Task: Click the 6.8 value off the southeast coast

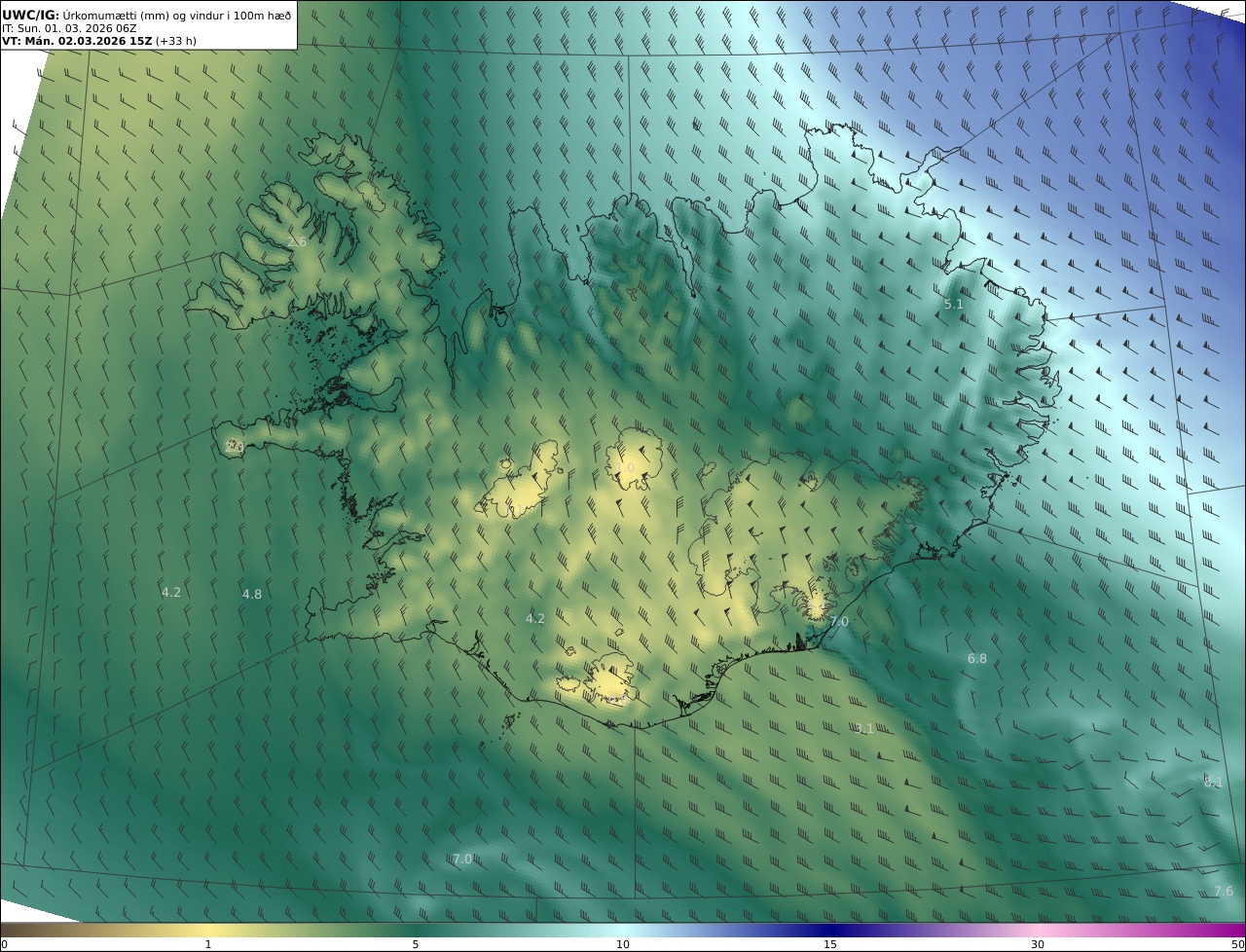Action: click(x=977, y=659)
